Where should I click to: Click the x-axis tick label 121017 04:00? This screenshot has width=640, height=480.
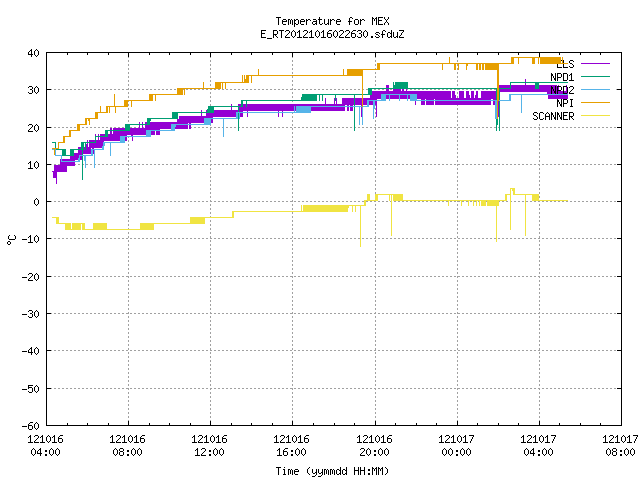tap(538, 446)
